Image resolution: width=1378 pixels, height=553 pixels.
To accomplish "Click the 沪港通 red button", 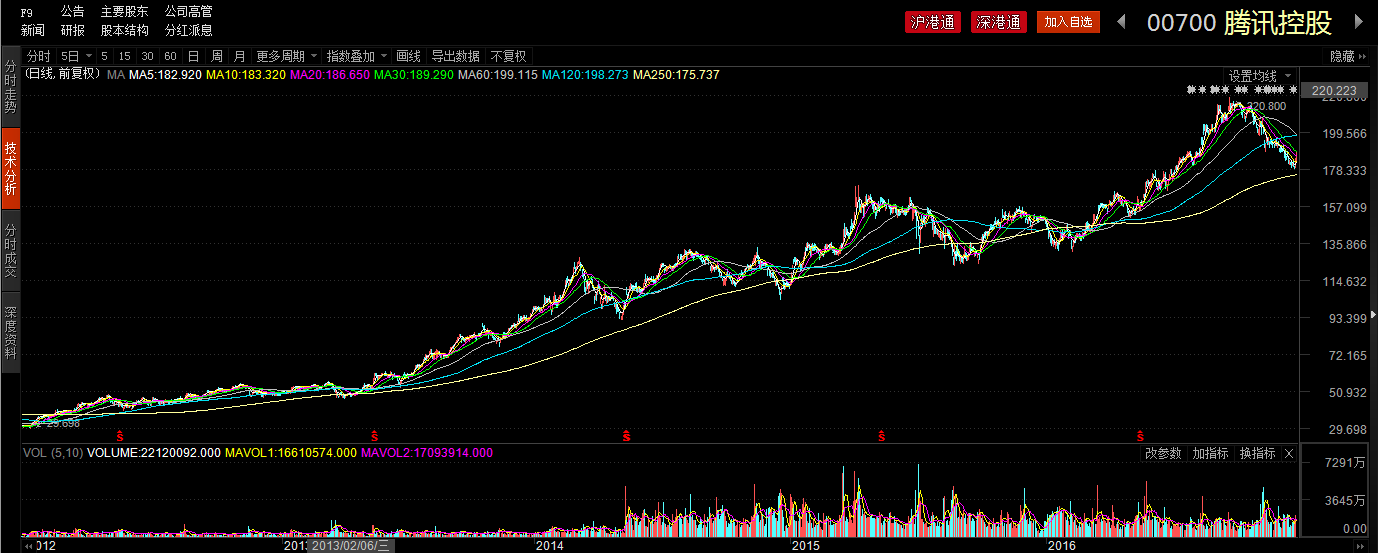I will pyautogui.click(x=932, y=22).
